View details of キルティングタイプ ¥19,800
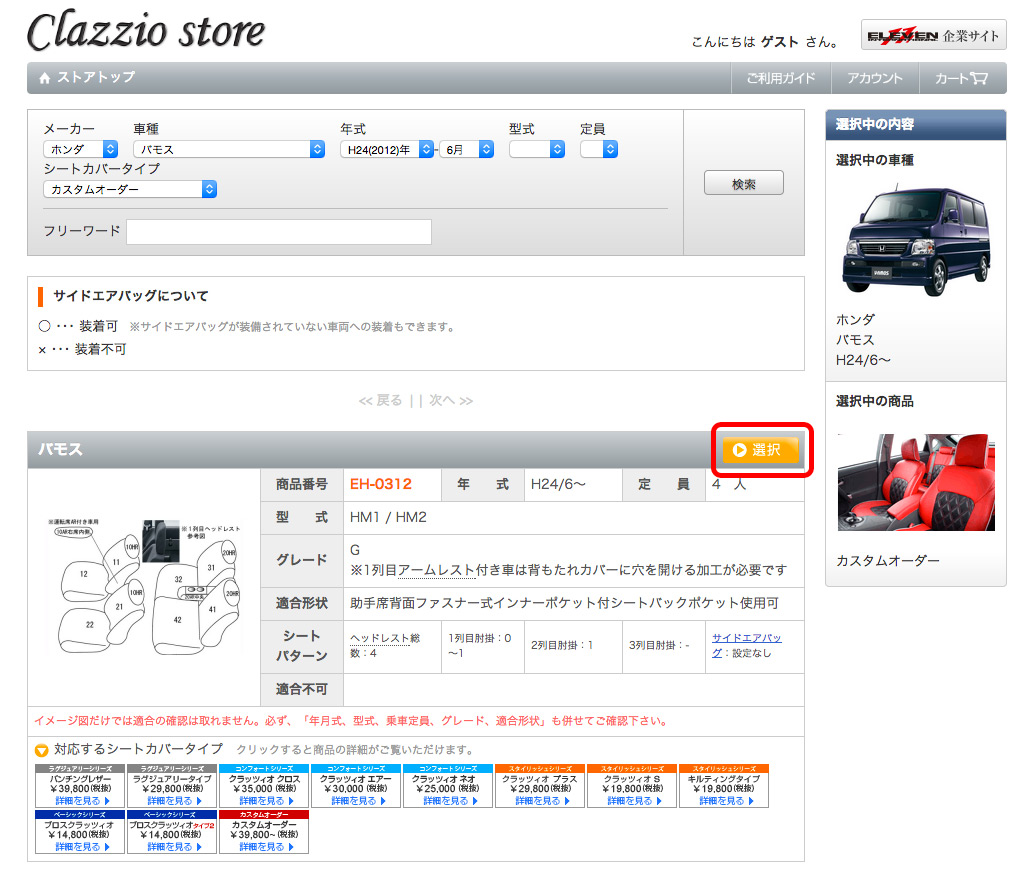This screenshot has height=882, width=1035. (x=724, y=786)
